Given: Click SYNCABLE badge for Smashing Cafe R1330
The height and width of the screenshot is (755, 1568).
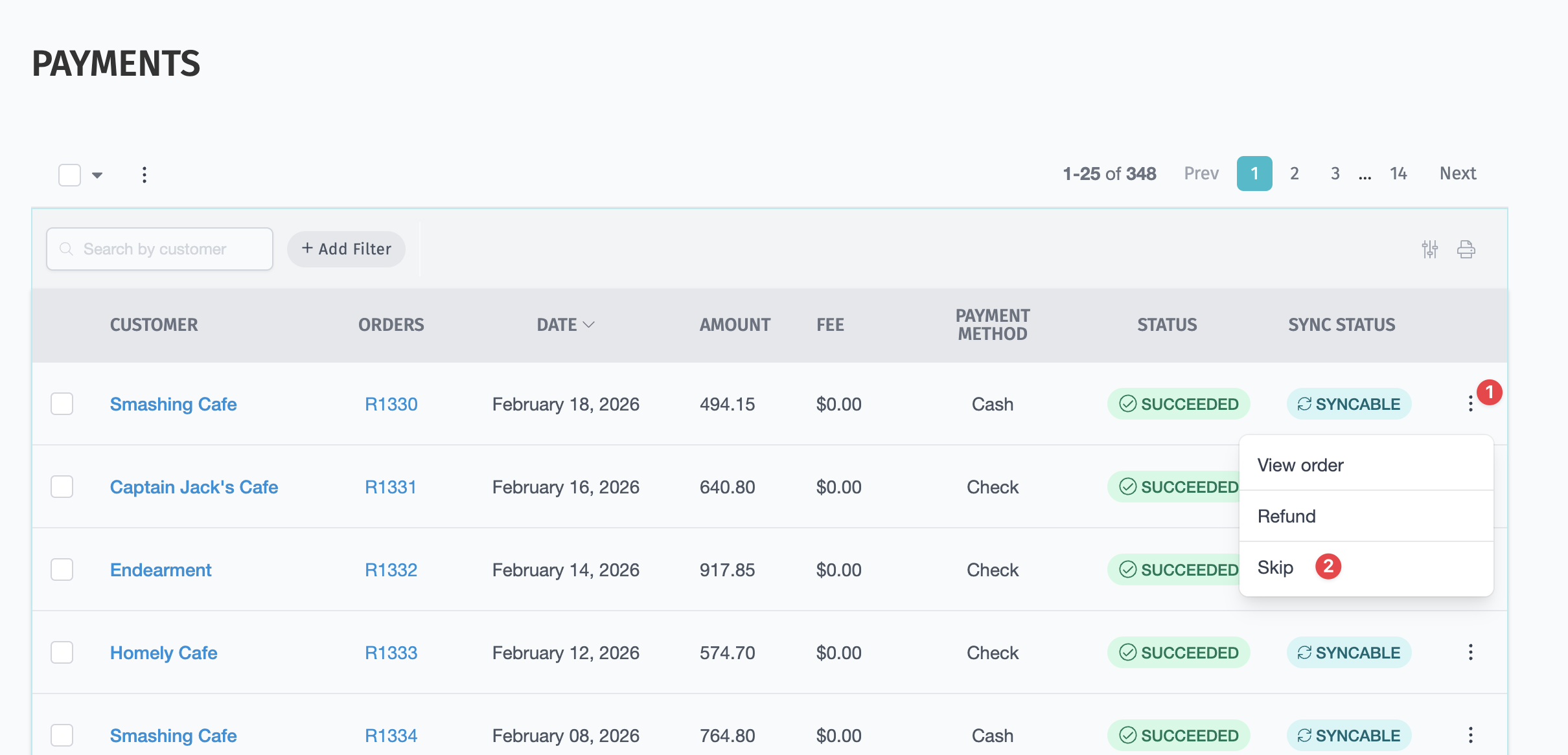Looking at the screenshot, I should point(1348,404).
